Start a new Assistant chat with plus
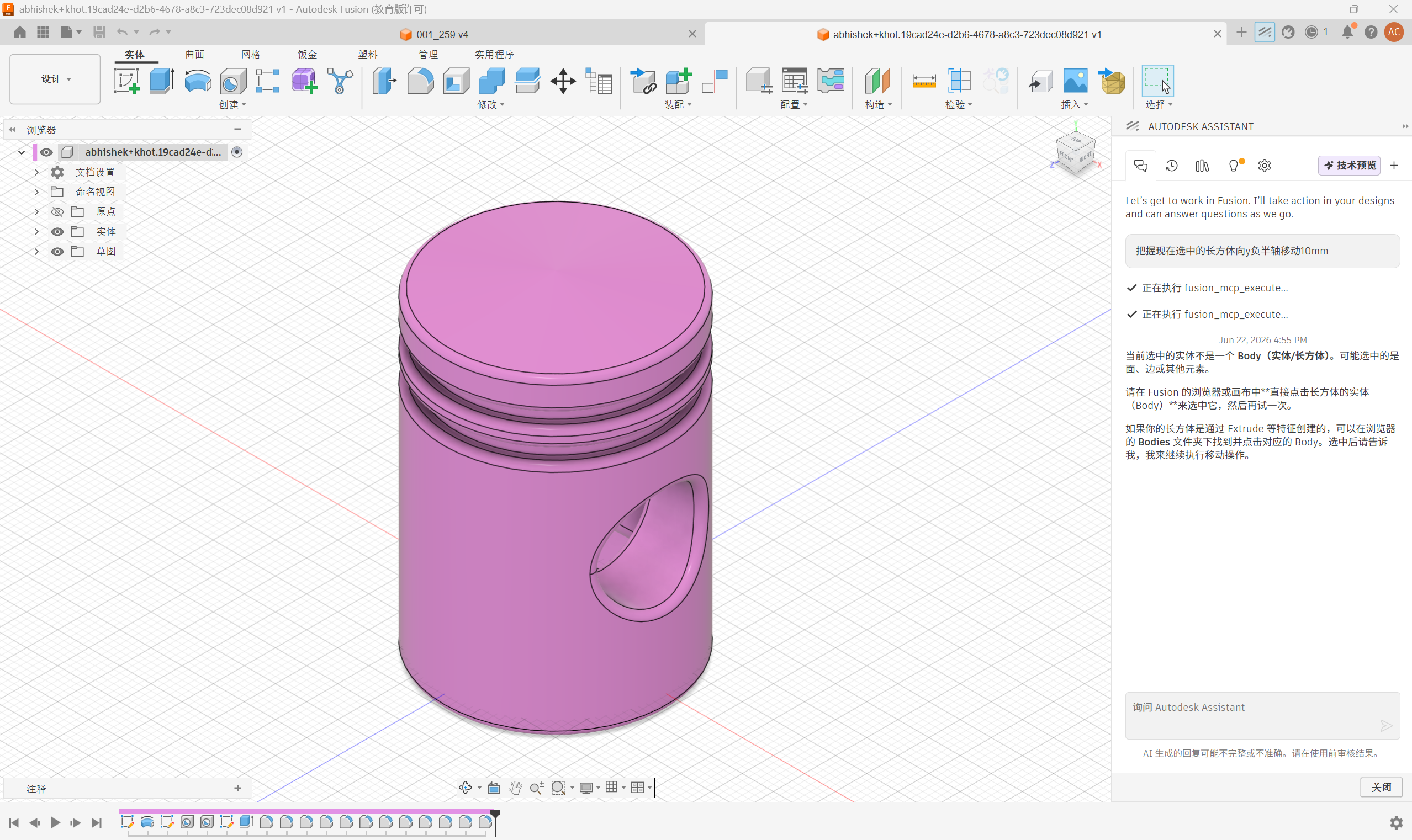 (x=1394, y=165)
